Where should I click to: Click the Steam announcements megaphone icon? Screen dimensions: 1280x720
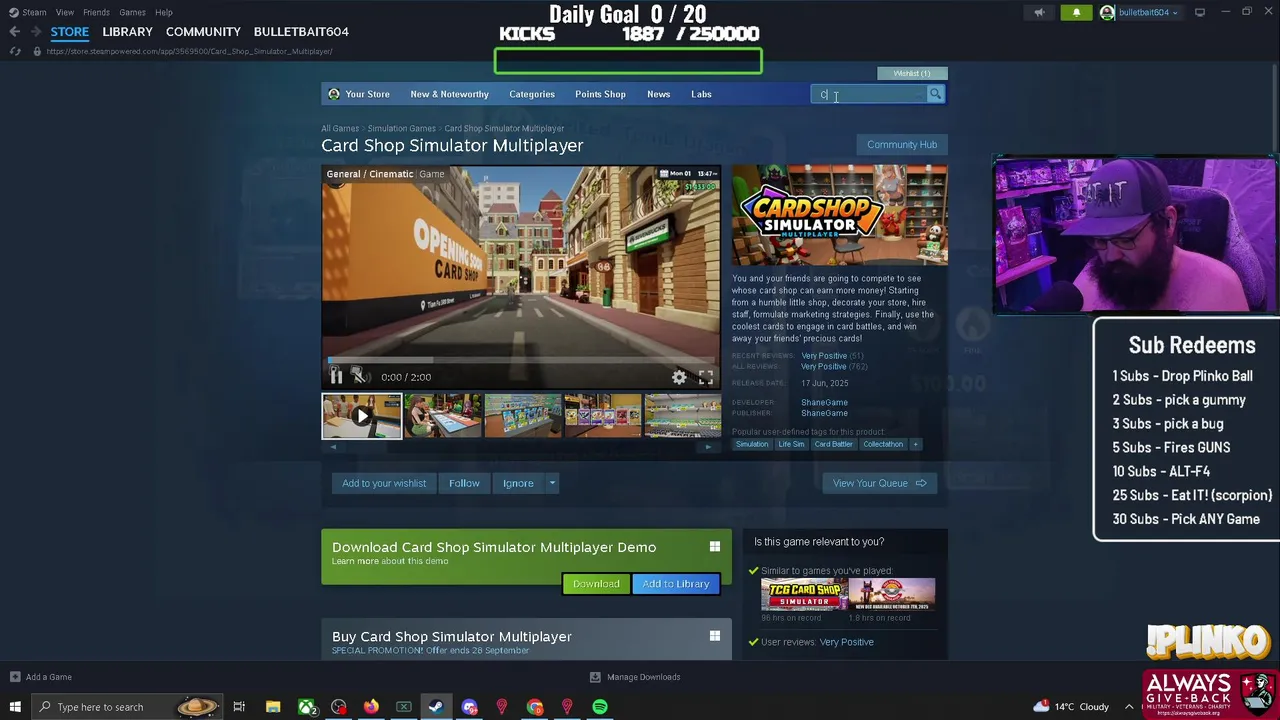pos(1039,12)
